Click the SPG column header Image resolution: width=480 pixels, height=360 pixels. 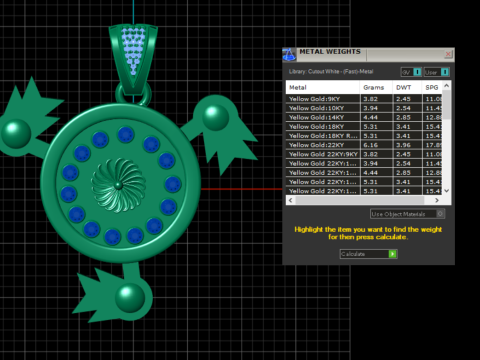pyautogui.click(x=432, y=87)
